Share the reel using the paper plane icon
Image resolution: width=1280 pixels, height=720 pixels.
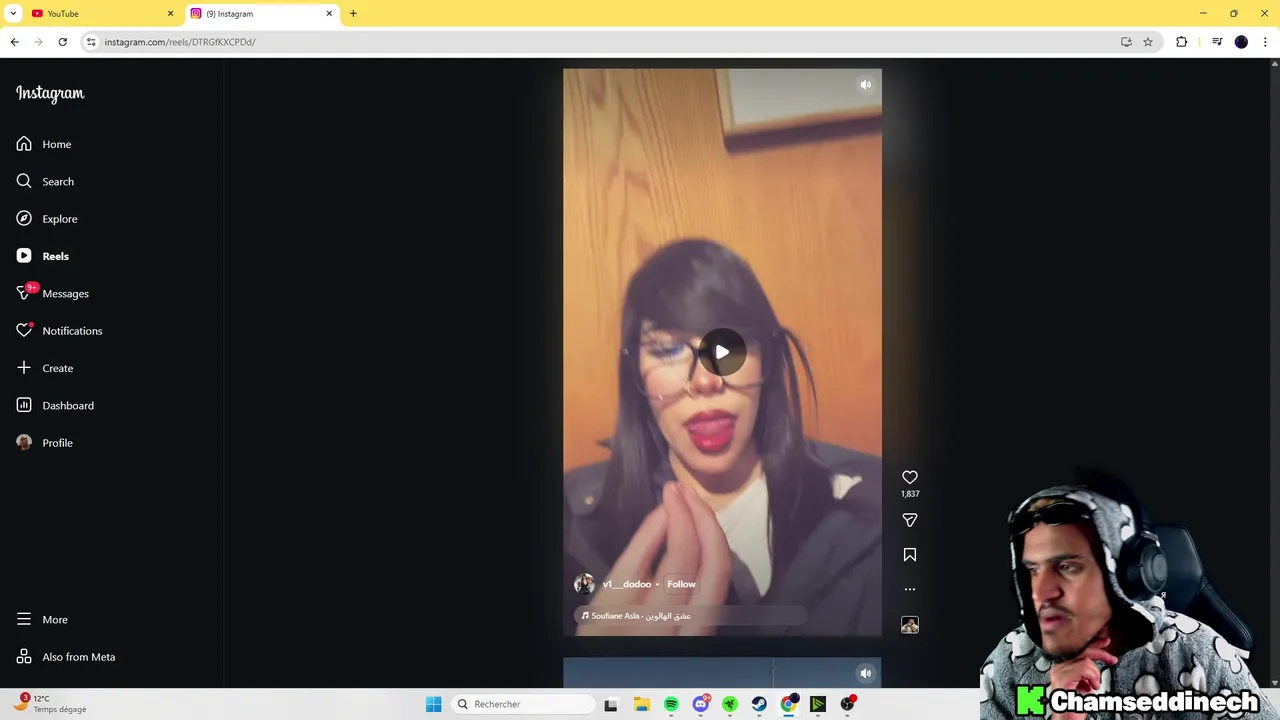pos(910,520)
